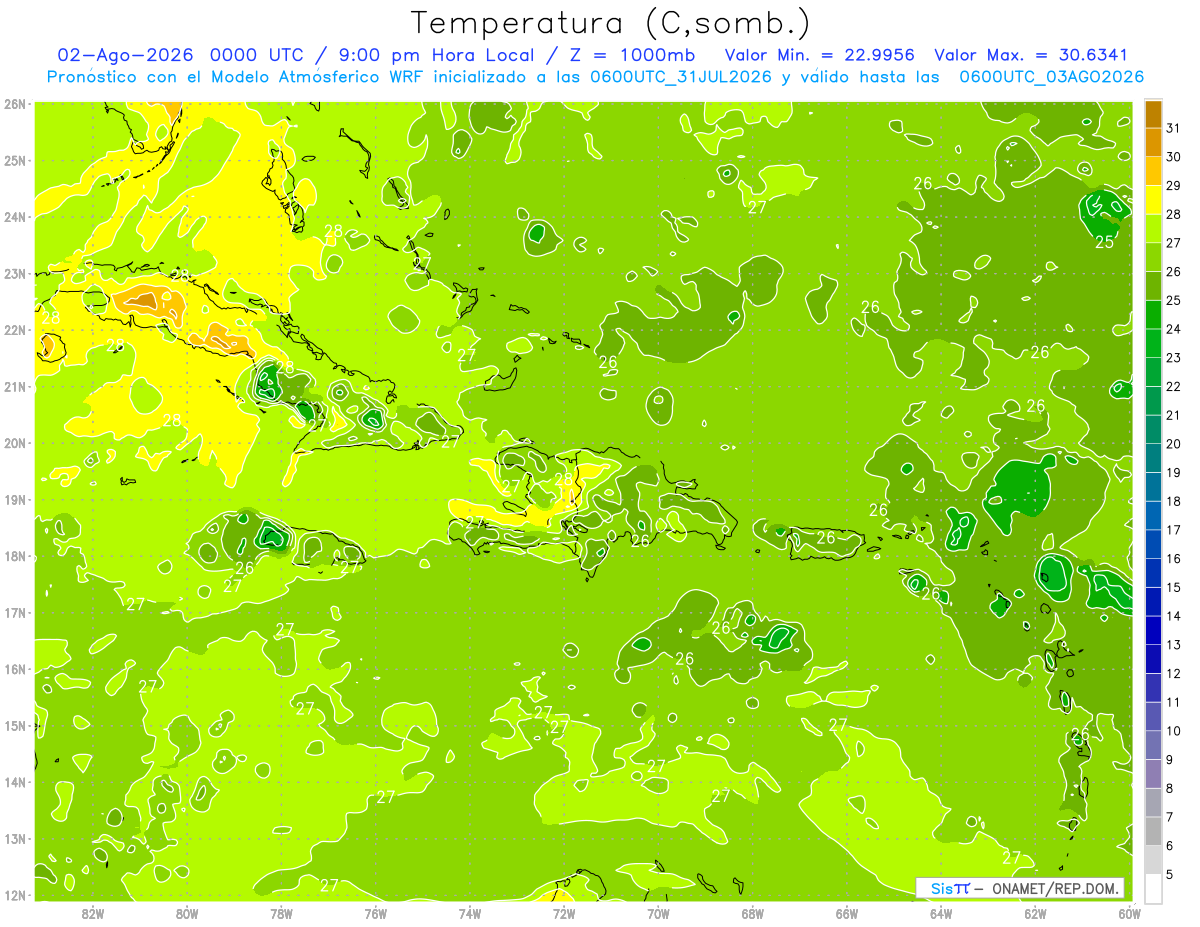Viewport: 1200px width, 927px height.
Task: Click the 68W longitude axis label
Action: (x=753, y=912)
